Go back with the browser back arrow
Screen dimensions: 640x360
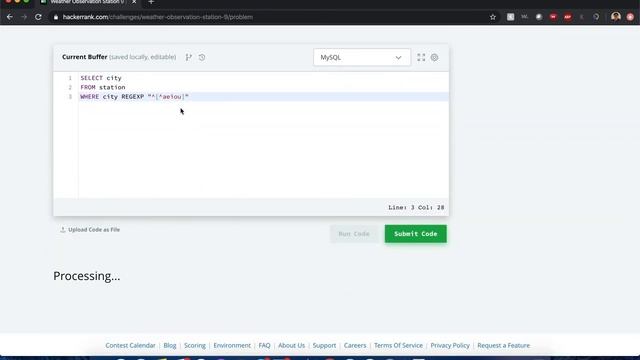(x=9, y=17)
